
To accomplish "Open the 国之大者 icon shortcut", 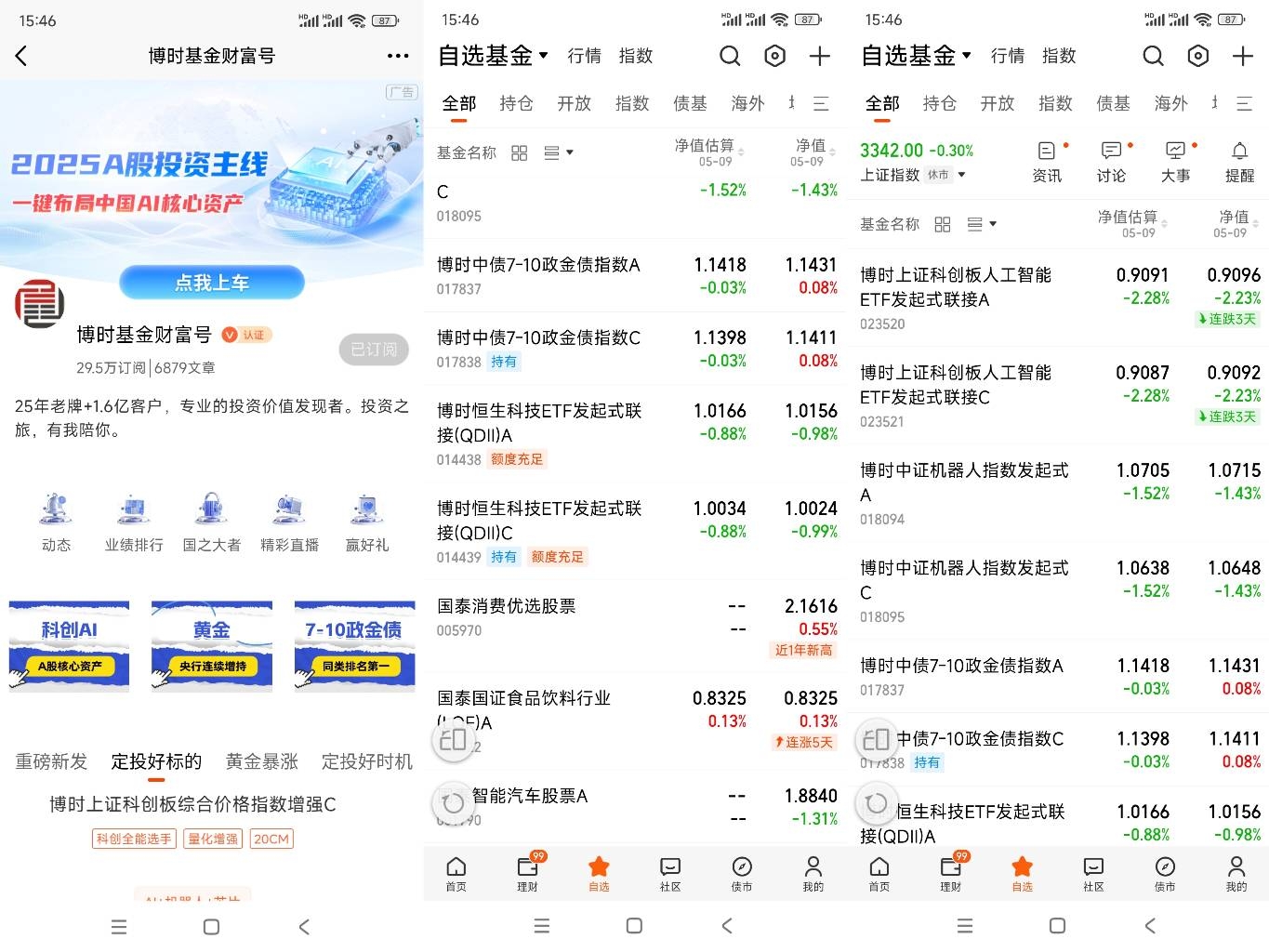I will tap(212, 523).
